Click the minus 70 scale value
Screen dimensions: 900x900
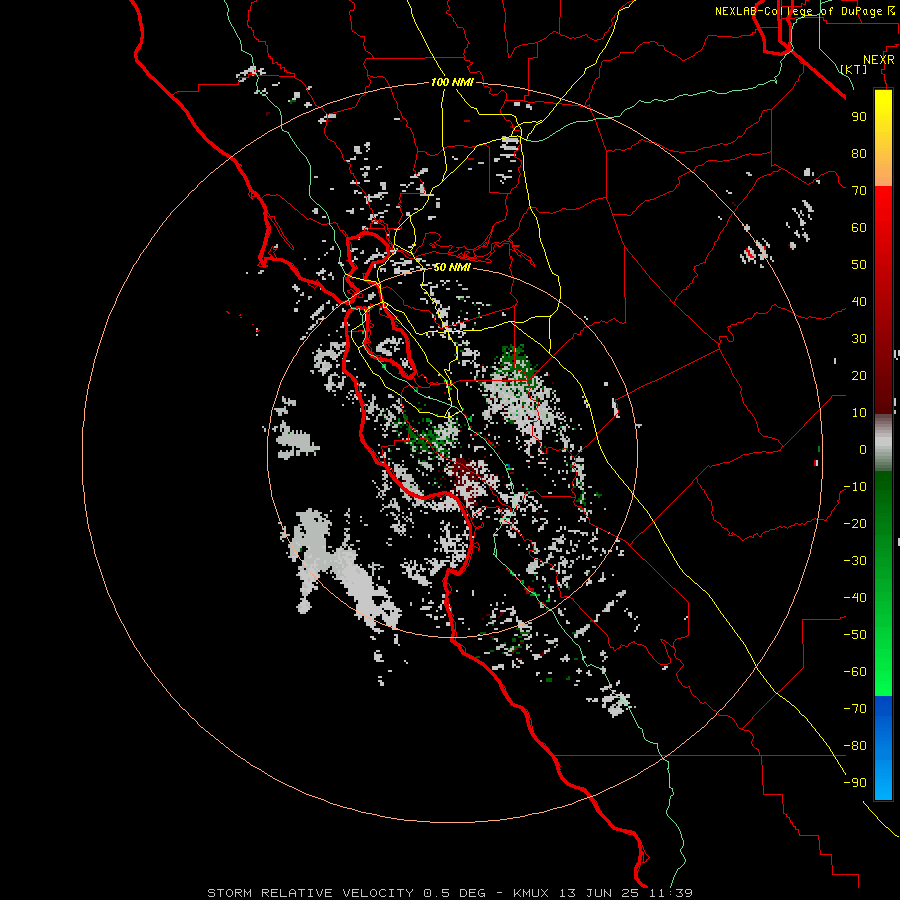click(x=855, y=709)
